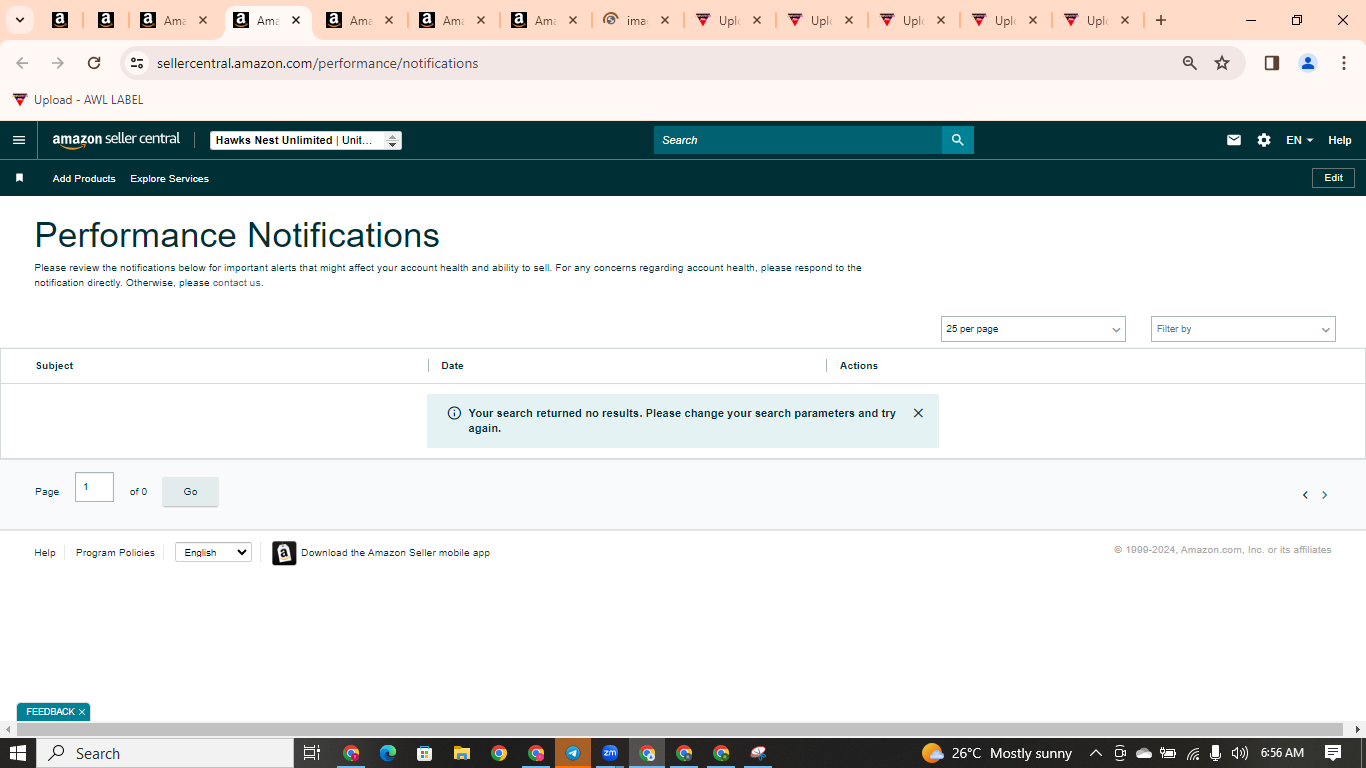The width and height of the screenshot is (1366, 768).
Task: Open the Seller Central hamburger menu
Action: coord(19,140)
